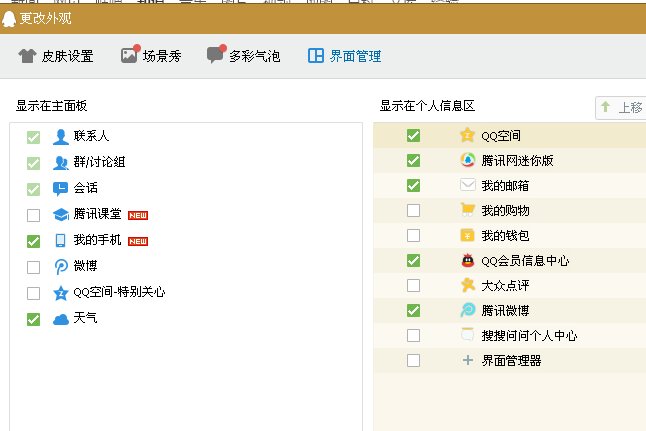Click the 天气 cloud icon
This screenshot has height=431, width=646.
(x=61, y=319)
